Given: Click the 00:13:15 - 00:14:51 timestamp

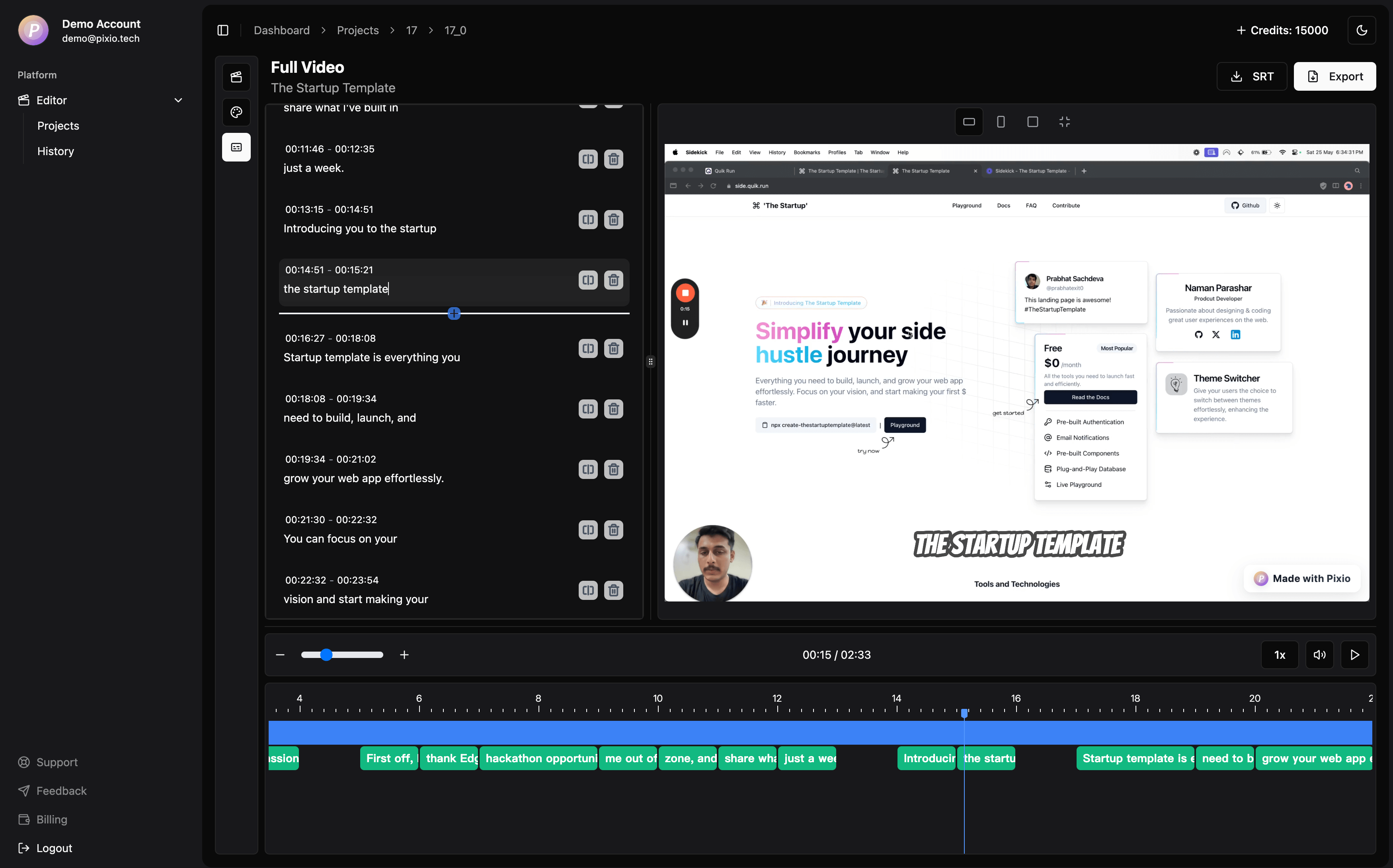Looking at the screenshot, I should click(329, 210).
